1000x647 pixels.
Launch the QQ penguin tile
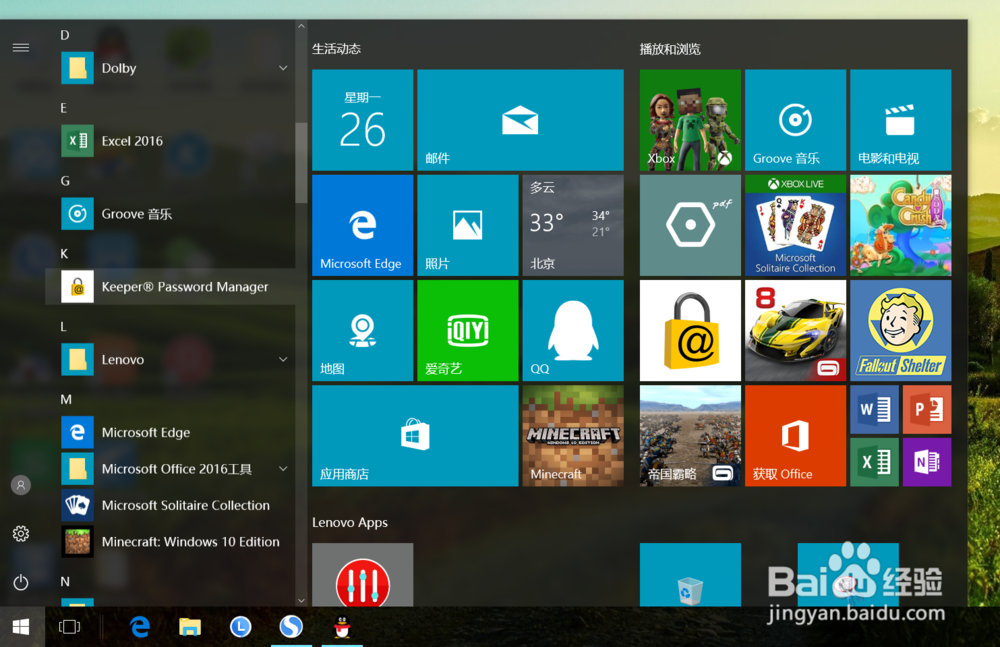[x=573, y=331]
